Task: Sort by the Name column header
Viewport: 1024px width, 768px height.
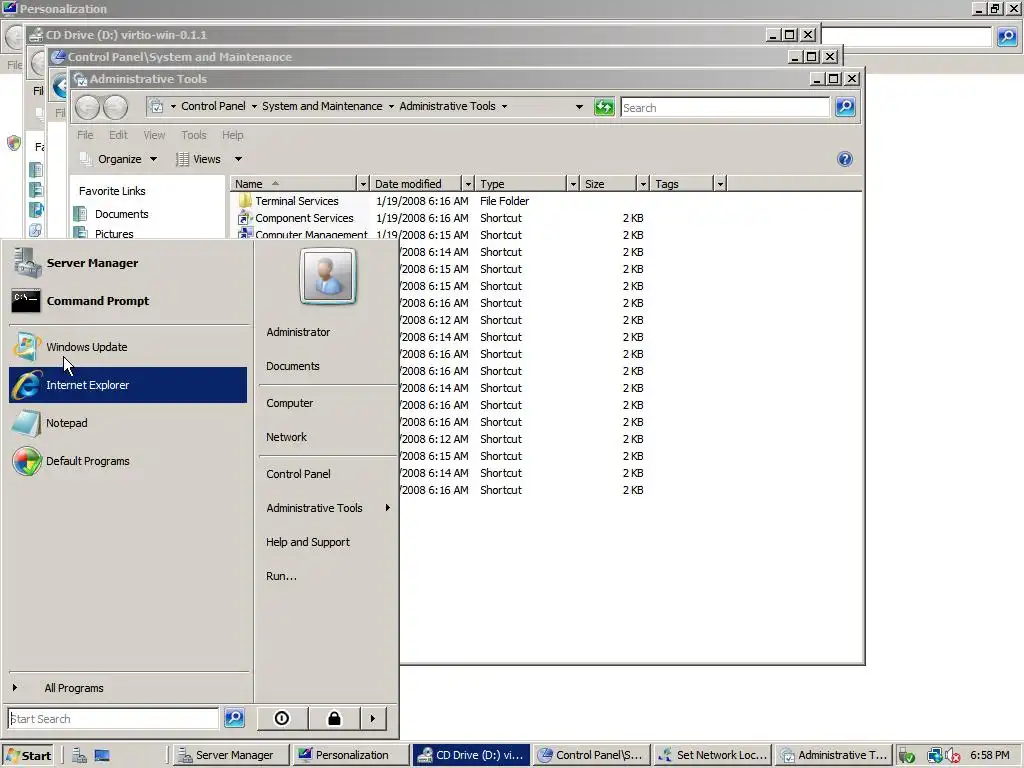Action: coord(294,184)
